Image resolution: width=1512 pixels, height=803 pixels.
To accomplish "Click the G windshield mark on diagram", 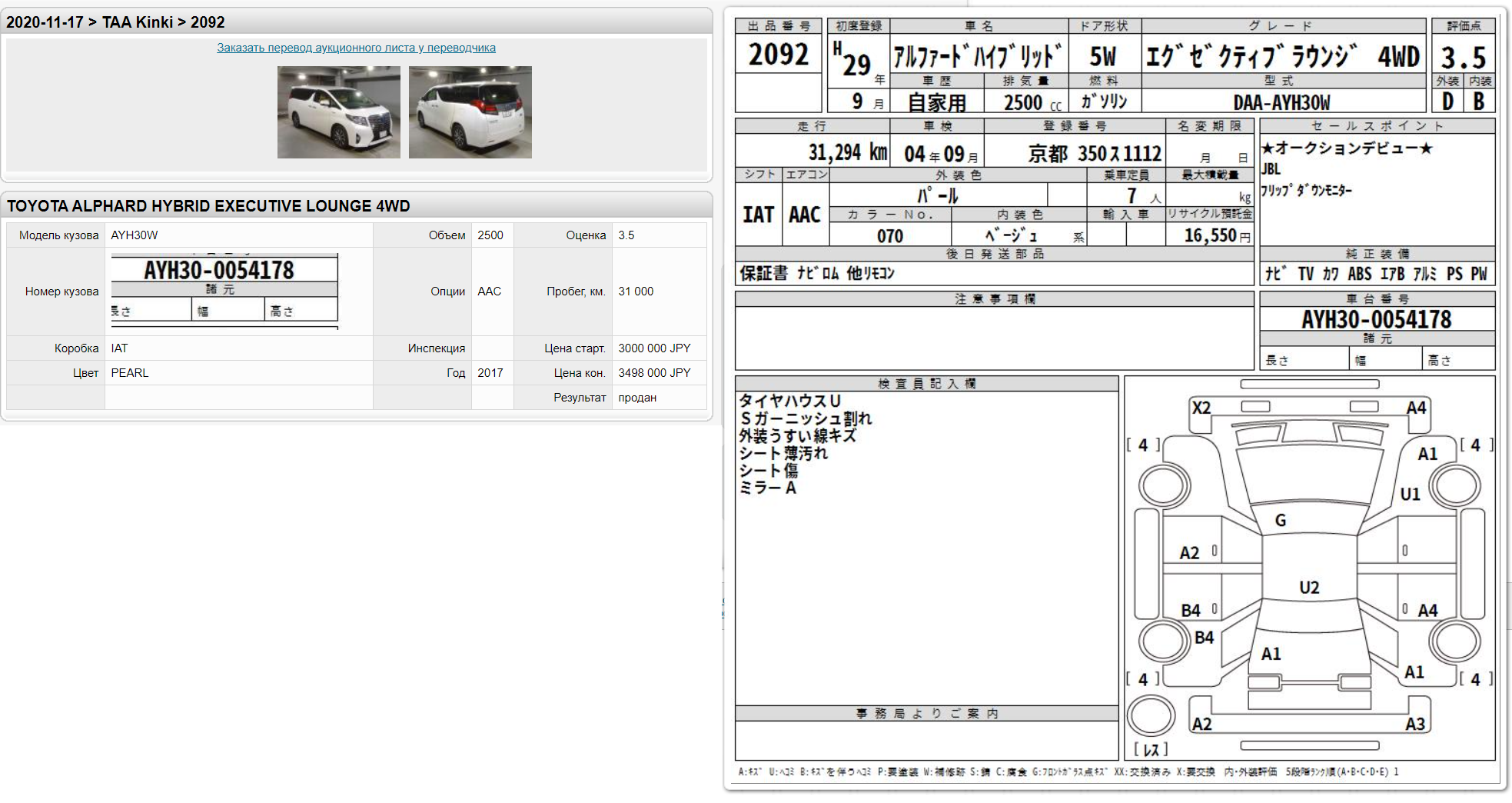I will click(x=1281, y=521).
